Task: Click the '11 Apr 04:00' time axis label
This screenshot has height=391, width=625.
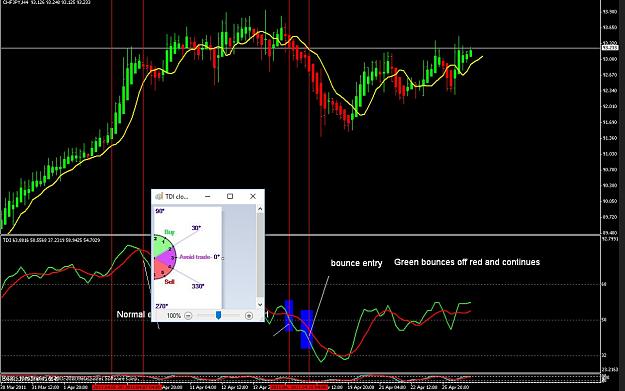Action: click(203, 387)
